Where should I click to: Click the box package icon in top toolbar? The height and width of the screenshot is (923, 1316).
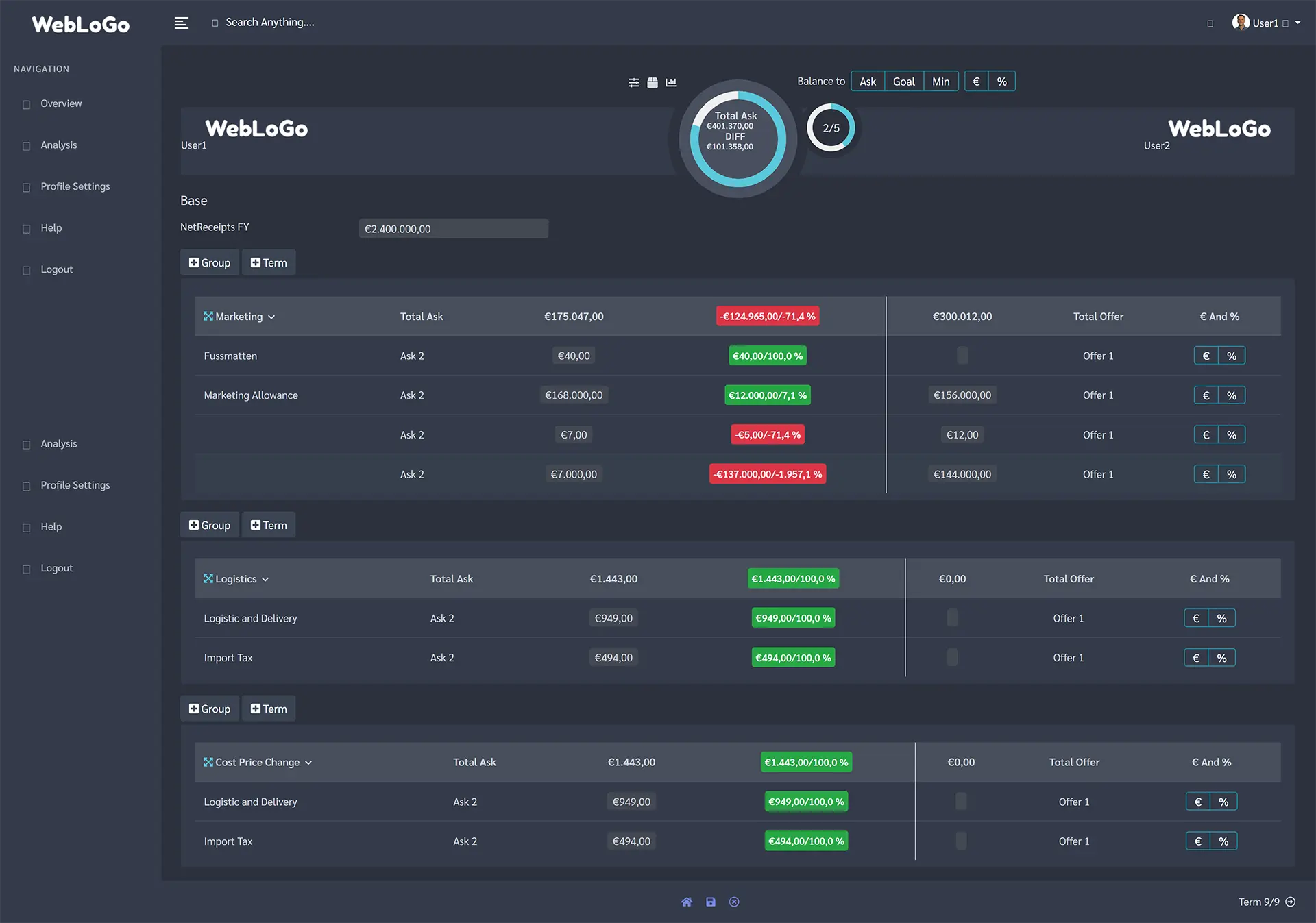point(653,82)
